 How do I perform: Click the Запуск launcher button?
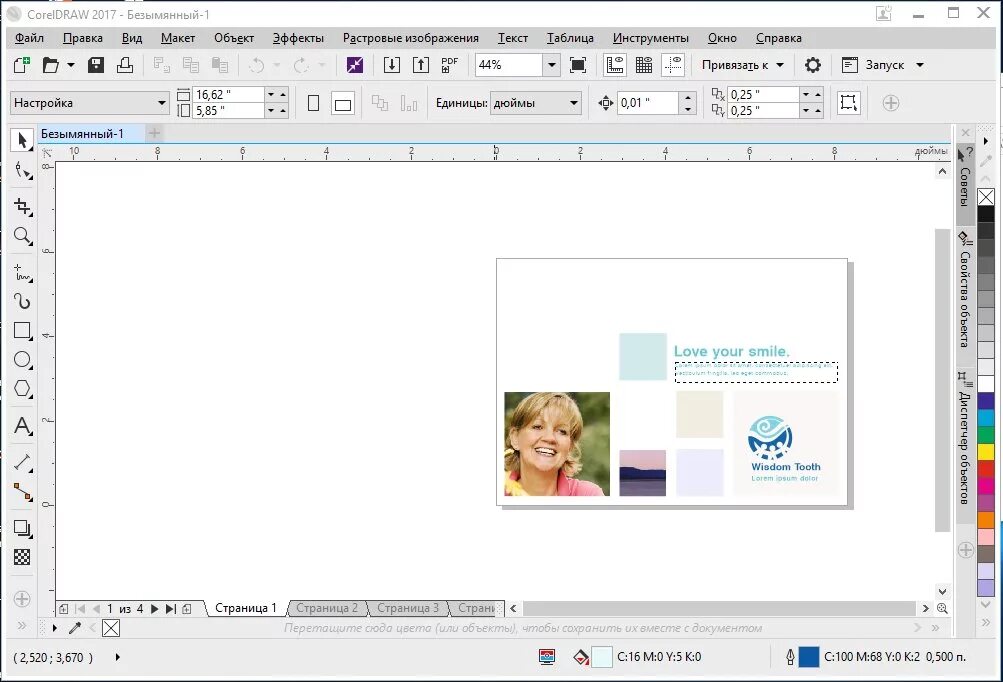(x=873, y=65)
